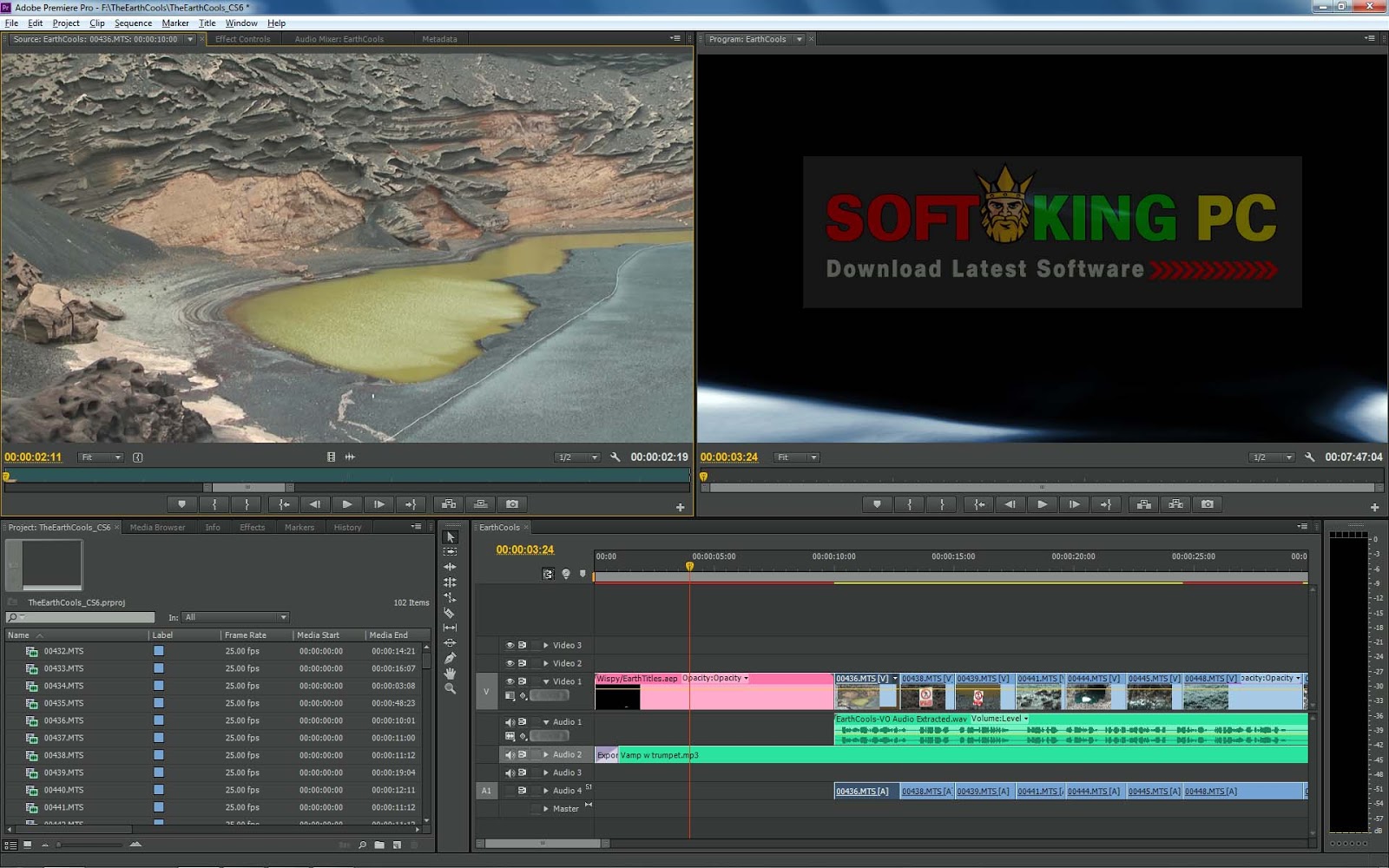Select the Pen tool
The width and height of the screenshot is (1389, 868).
pos(450,658)
